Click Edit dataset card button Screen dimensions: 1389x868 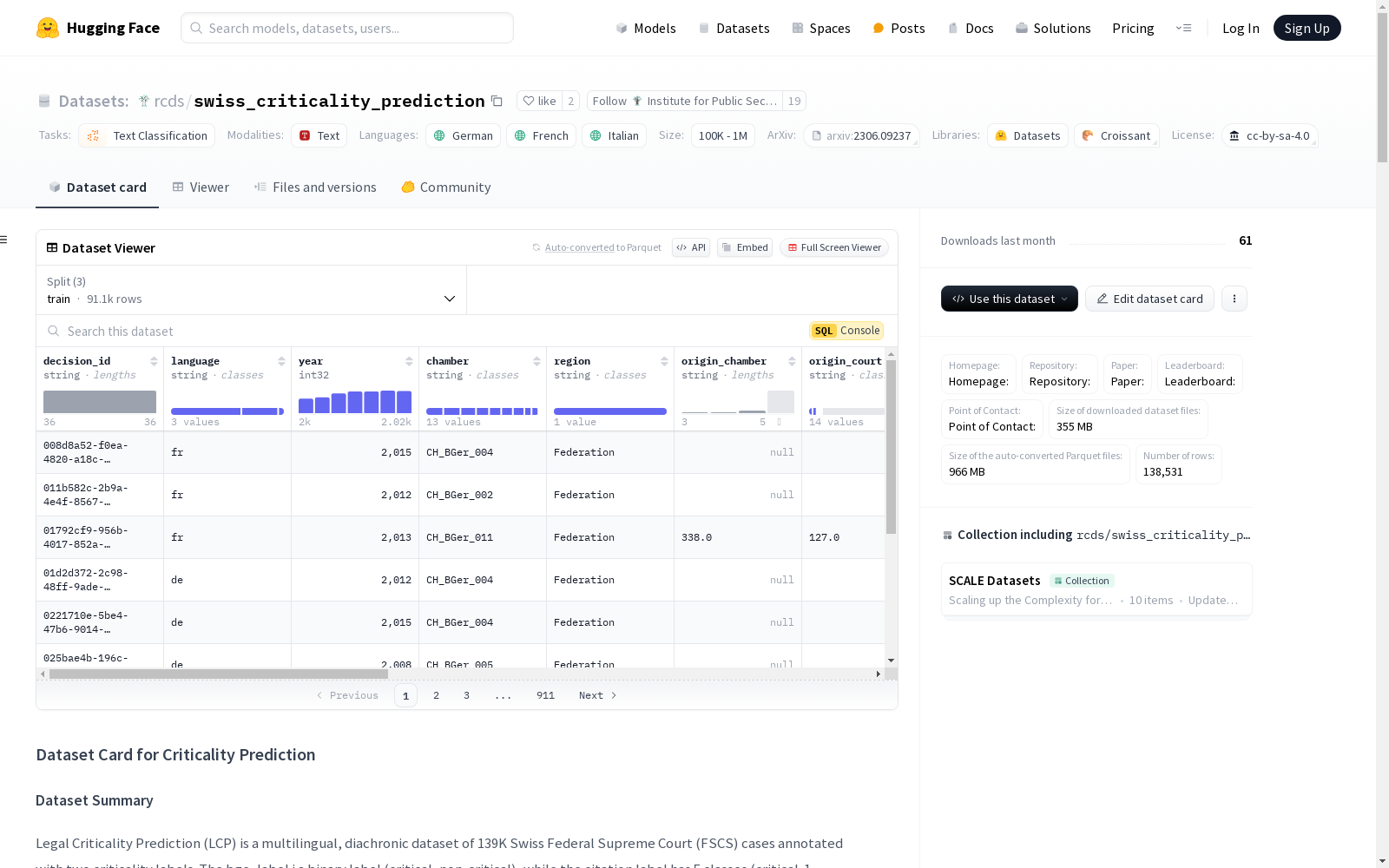[x=1149, y=299]
